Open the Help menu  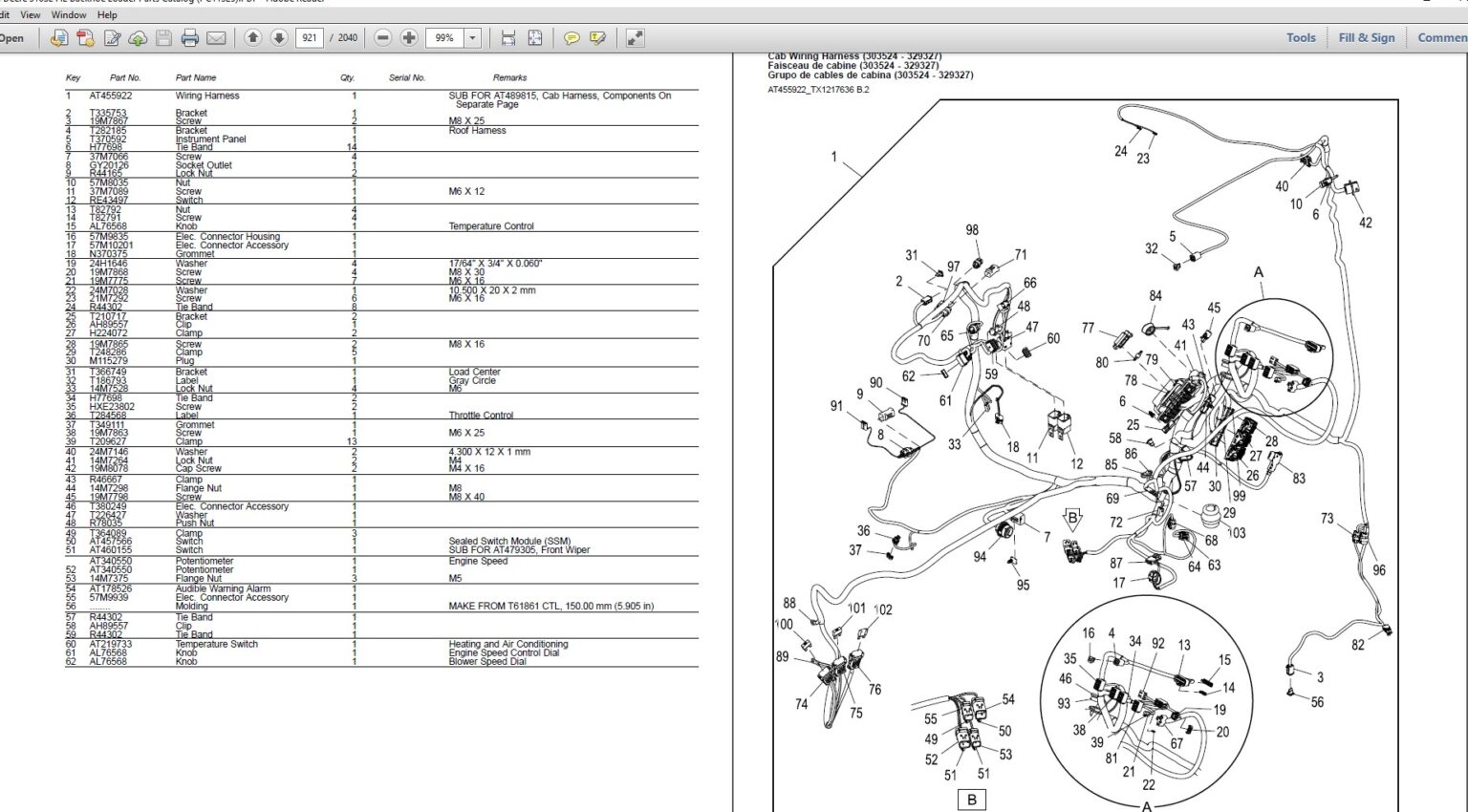(106, 14)
